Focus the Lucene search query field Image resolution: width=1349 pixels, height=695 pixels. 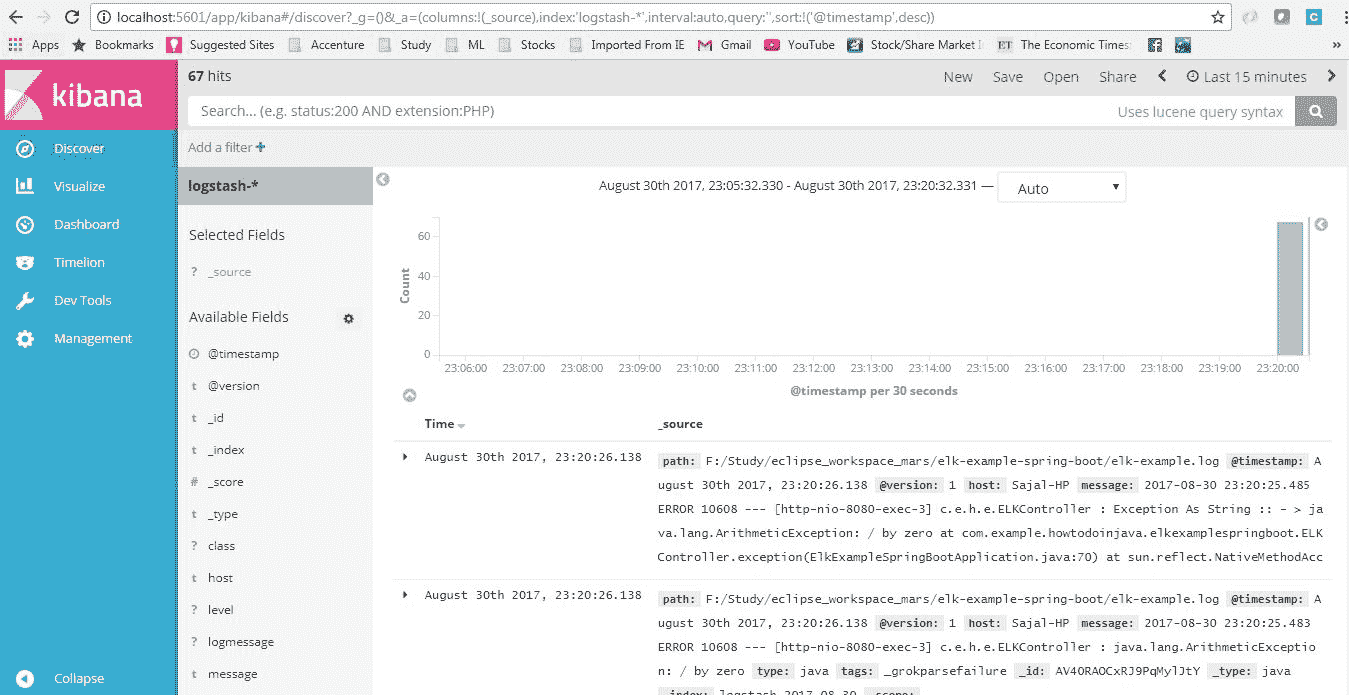click(x=740, y=111)
